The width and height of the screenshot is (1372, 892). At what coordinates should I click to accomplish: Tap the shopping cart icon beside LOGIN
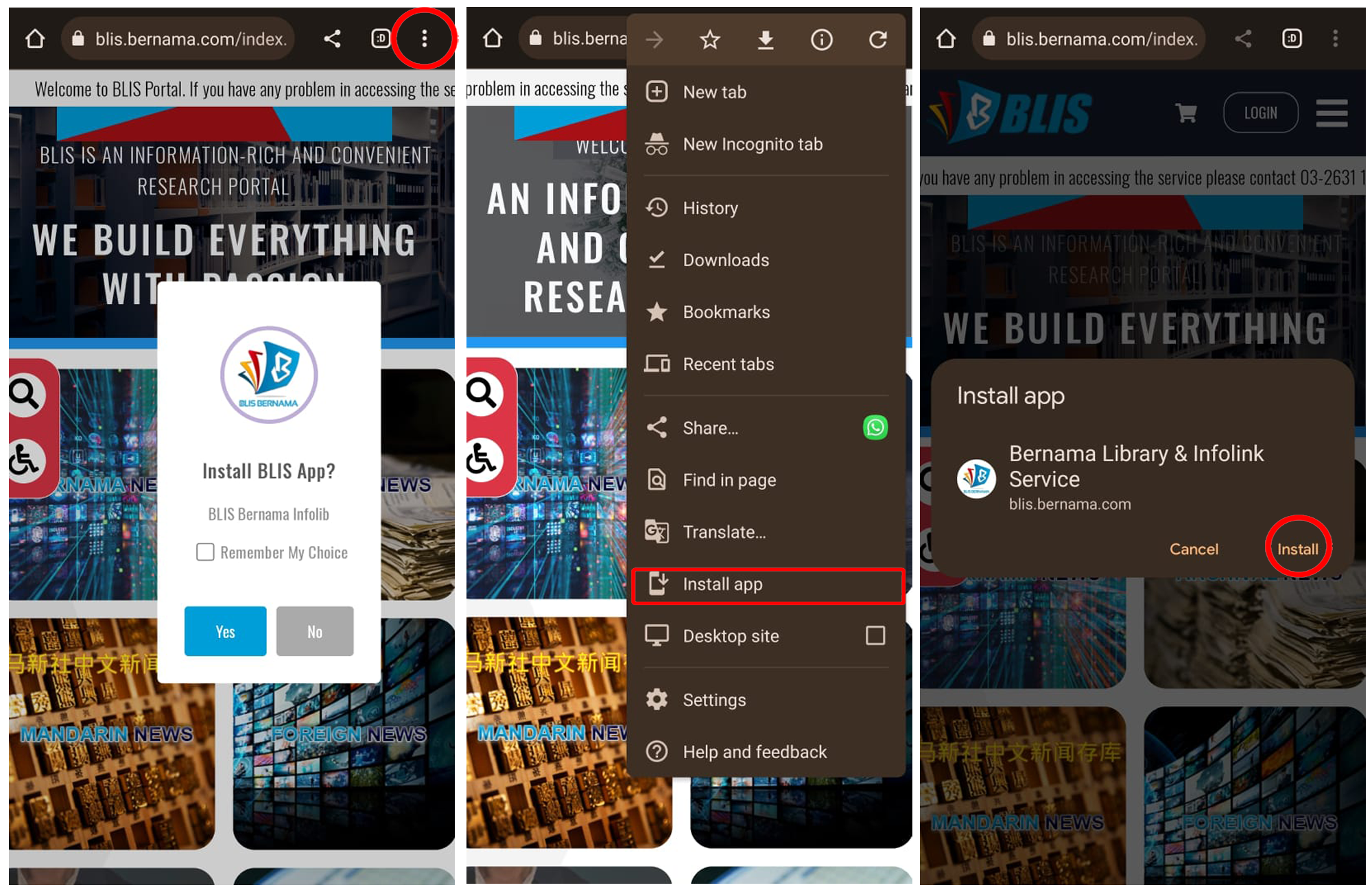(1185, 113)
